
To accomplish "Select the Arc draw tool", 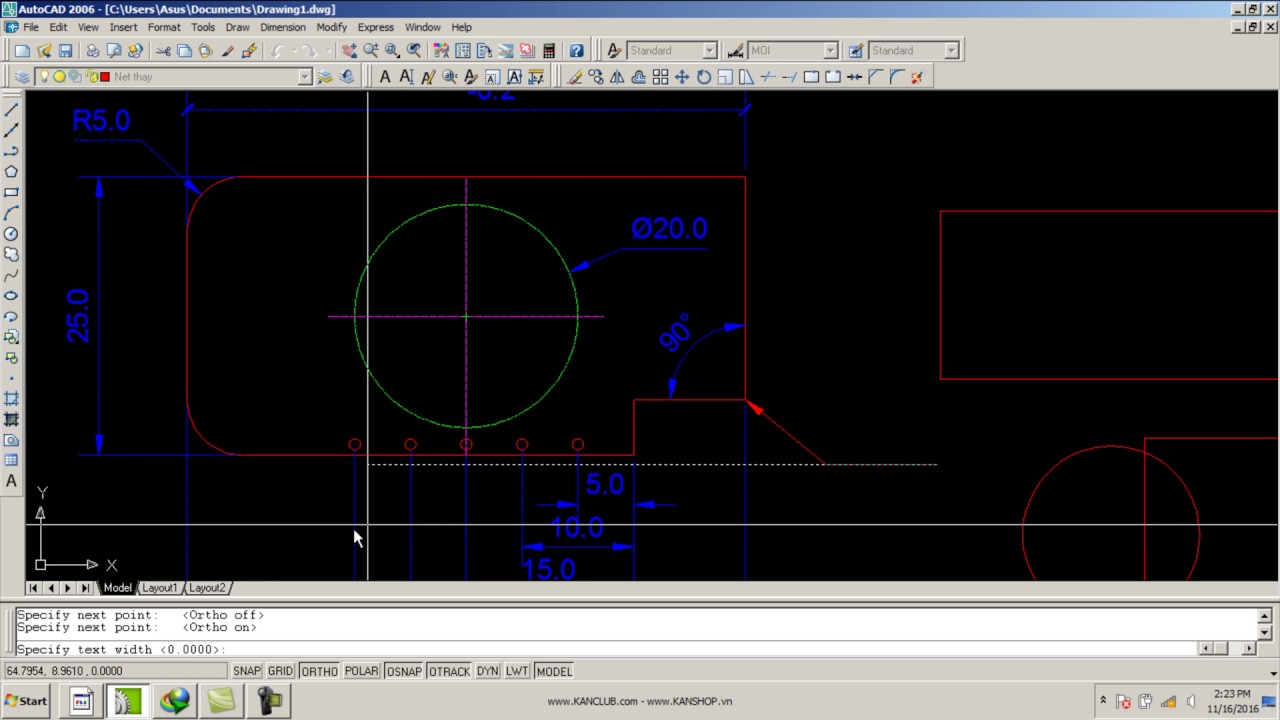I will point(11,213).
